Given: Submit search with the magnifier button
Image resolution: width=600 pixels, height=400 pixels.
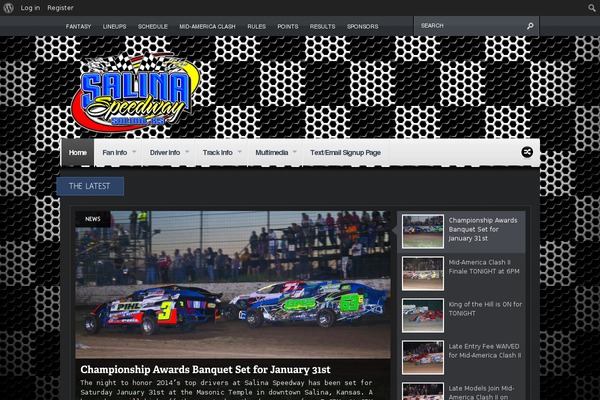Looking at the screenshot, I should pos(530,26).
